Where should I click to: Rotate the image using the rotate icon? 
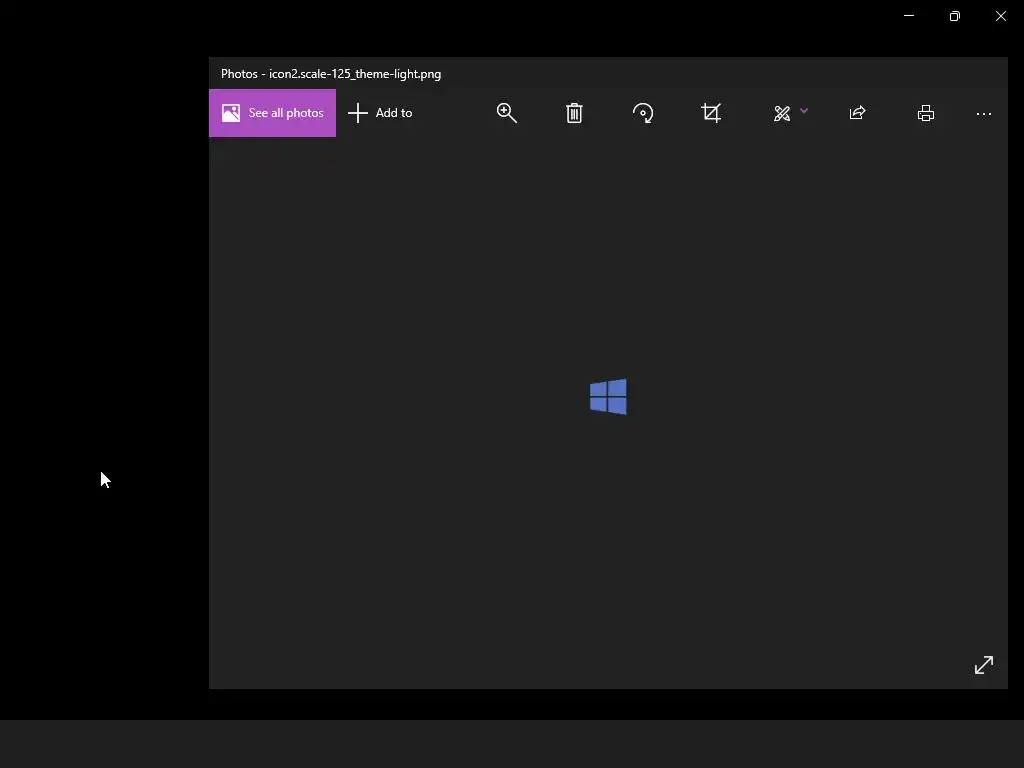[643, 113]
